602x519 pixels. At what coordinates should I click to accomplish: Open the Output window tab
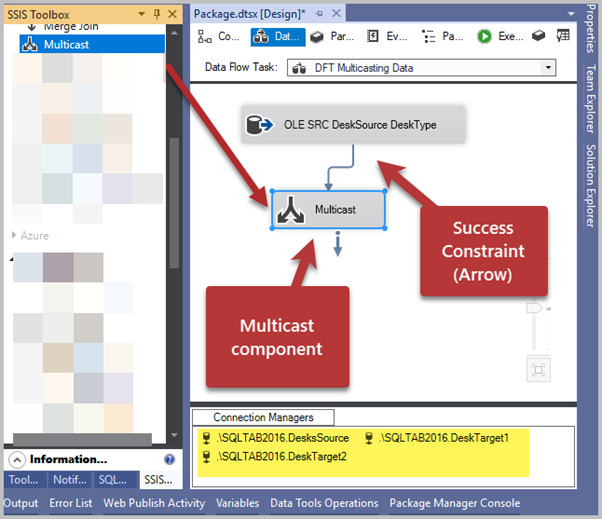pyautogui.click(x=21, y=503)
